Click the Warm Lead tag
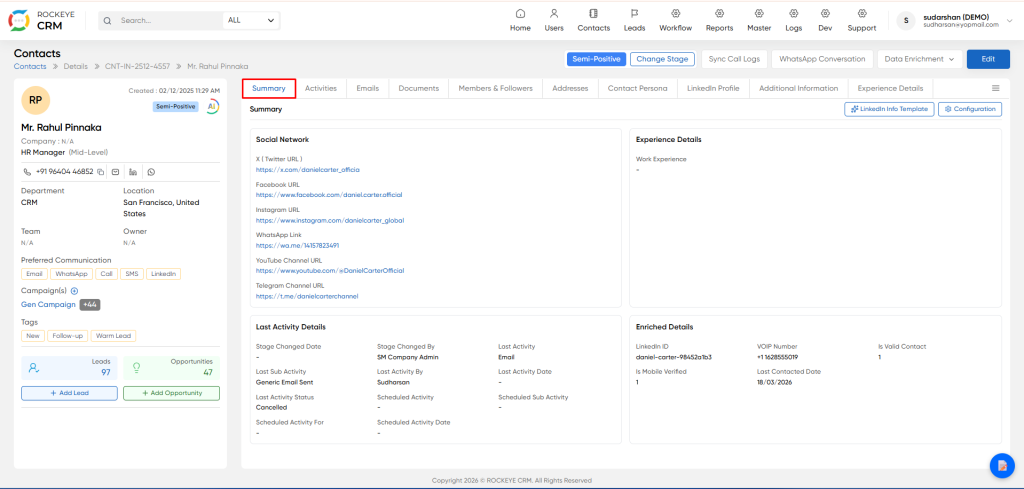Viewport: 1024px width, 489px height. (x=114, y=336)
